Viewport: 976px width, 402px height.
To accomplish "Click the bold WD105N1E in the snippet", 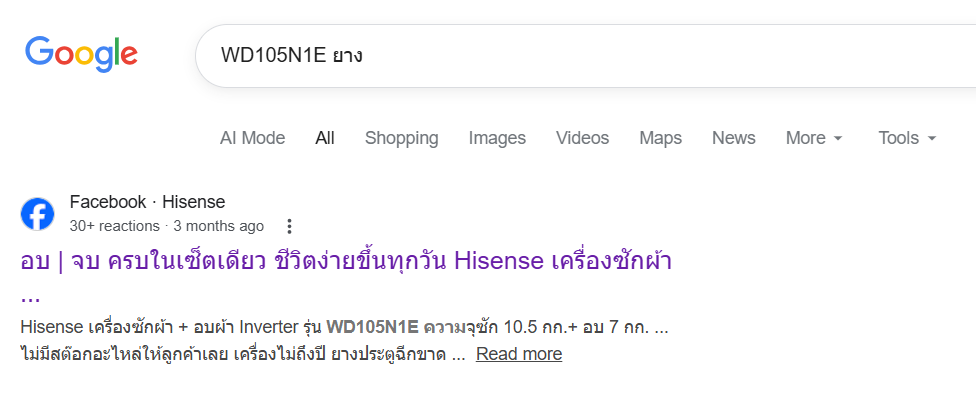I will (x=372, y=327).
